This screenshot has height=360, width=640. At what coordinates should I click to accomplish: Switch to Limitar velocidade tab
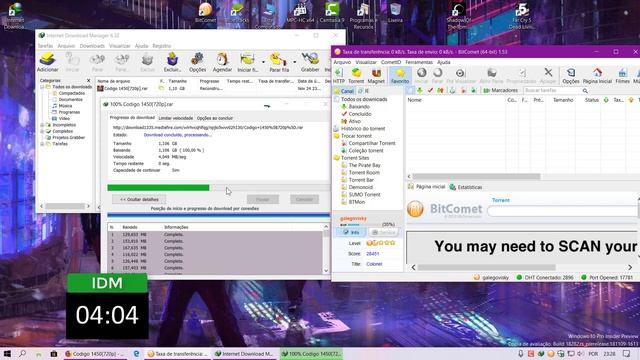click(176, 118)
